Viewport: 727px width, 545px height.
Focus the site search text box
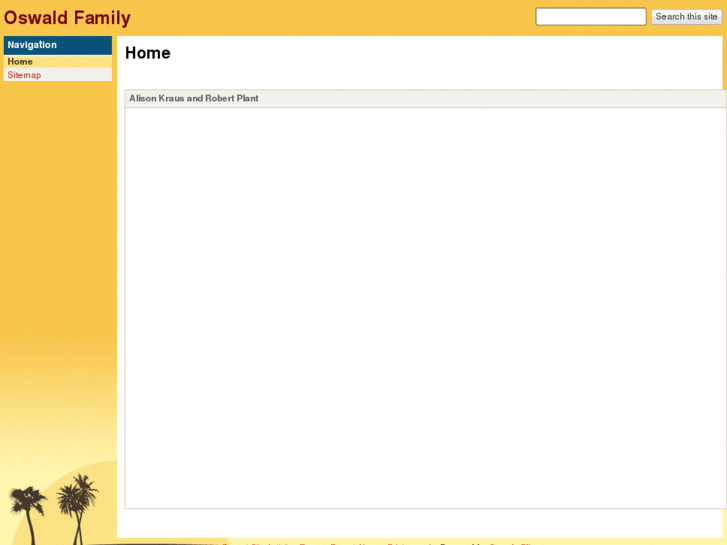(x=591, y=17)
